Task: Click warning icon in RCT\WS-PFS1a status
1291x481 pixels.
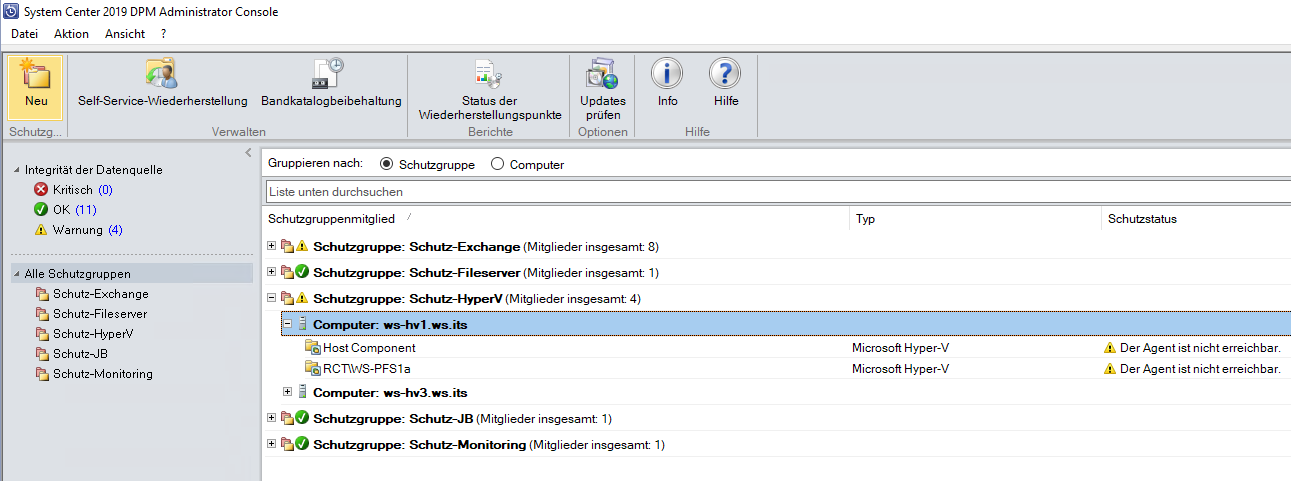Action: 1109,368
